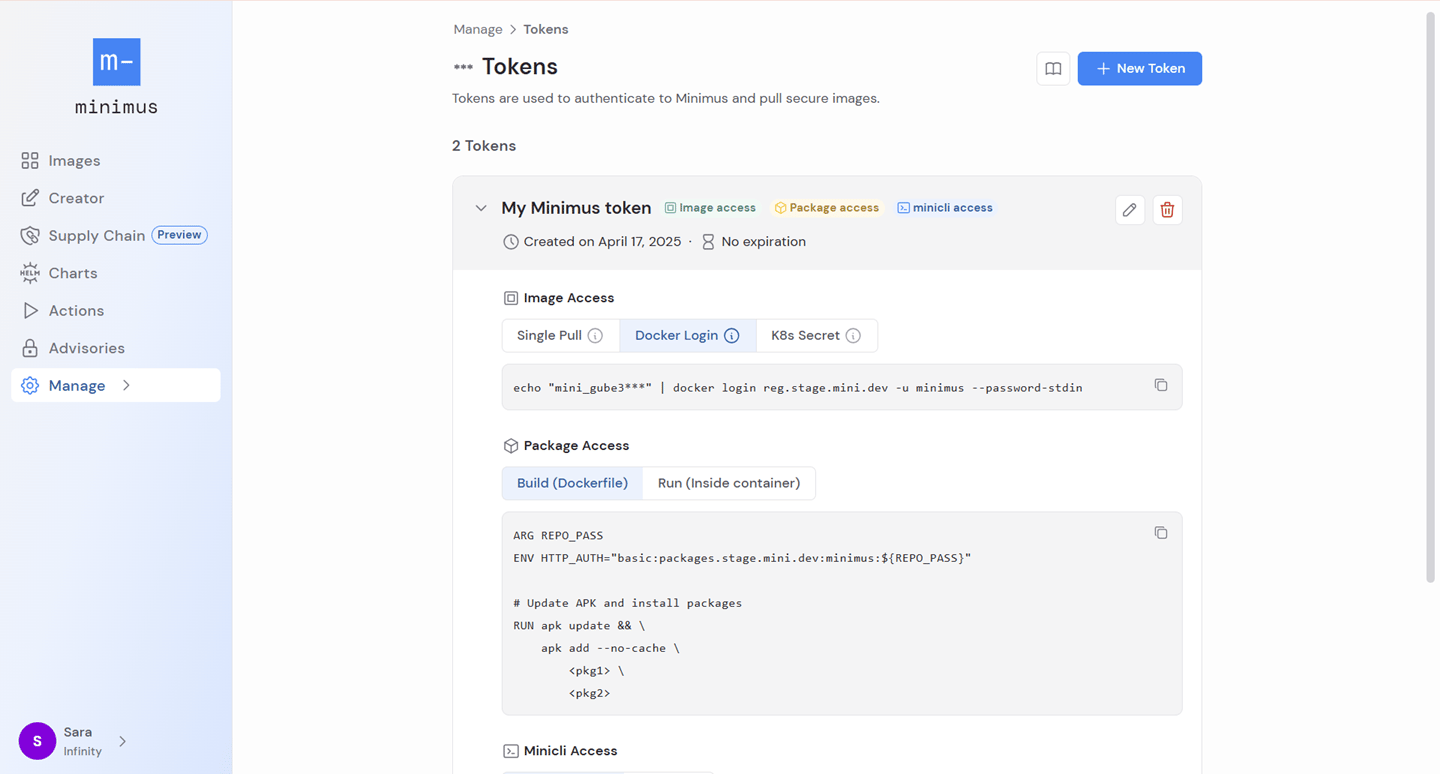The width and height of the screenshot is (1440, 774).
Task: Click the '# Update APK and install packages' comment
Action: pyautogui.click(x=628, y=603)
